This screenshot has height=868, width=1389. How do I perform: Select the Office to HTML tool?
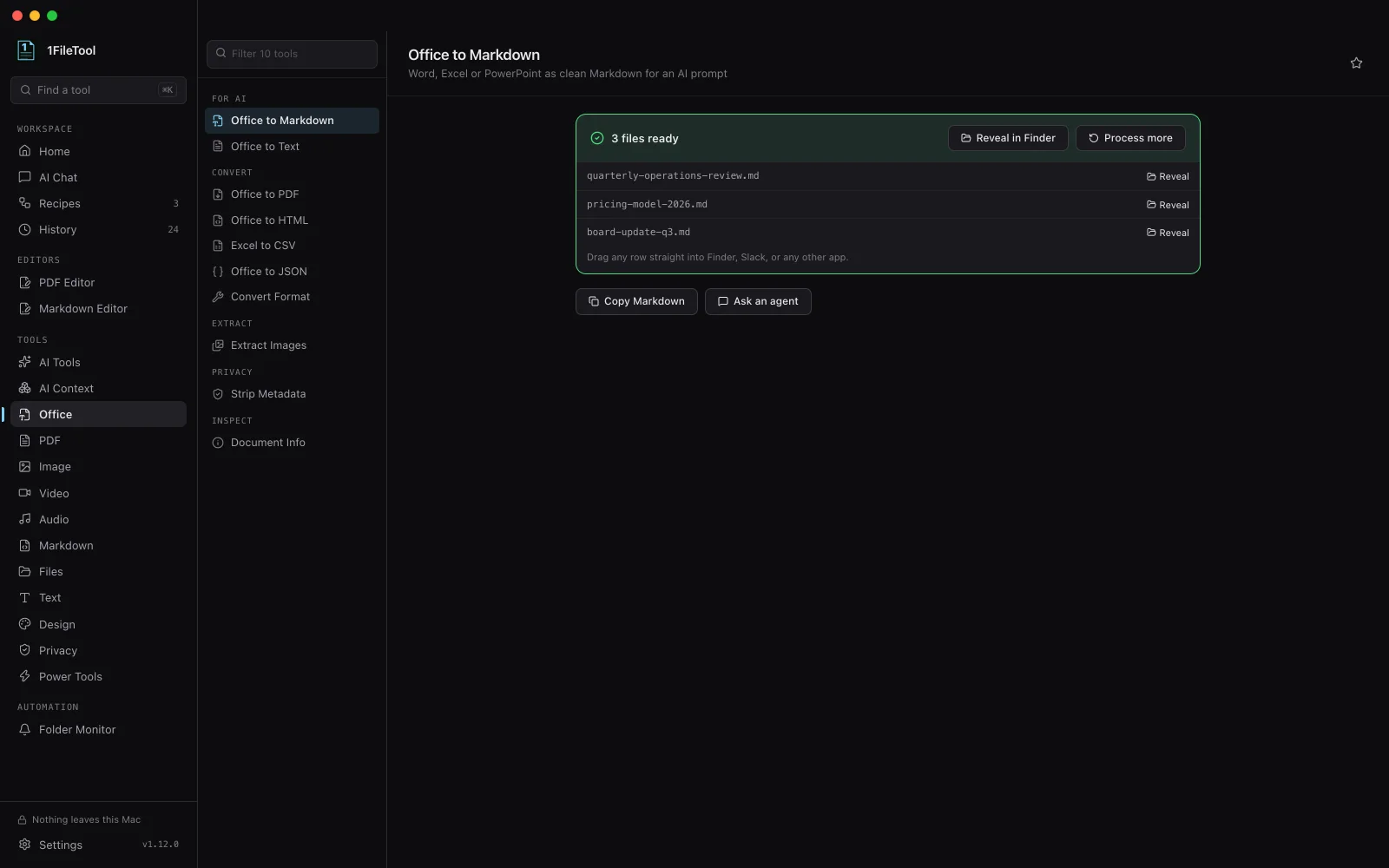(x=292, y=220)
